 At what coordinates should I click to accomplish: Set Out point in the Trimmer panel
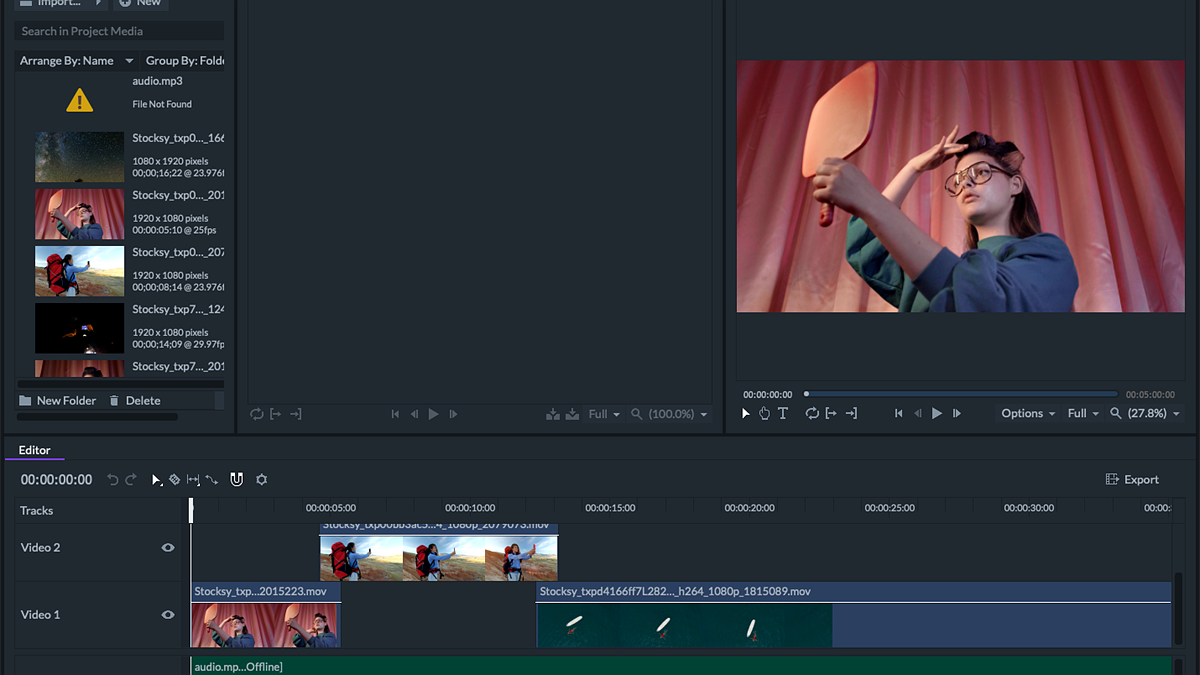coord(295,414)
